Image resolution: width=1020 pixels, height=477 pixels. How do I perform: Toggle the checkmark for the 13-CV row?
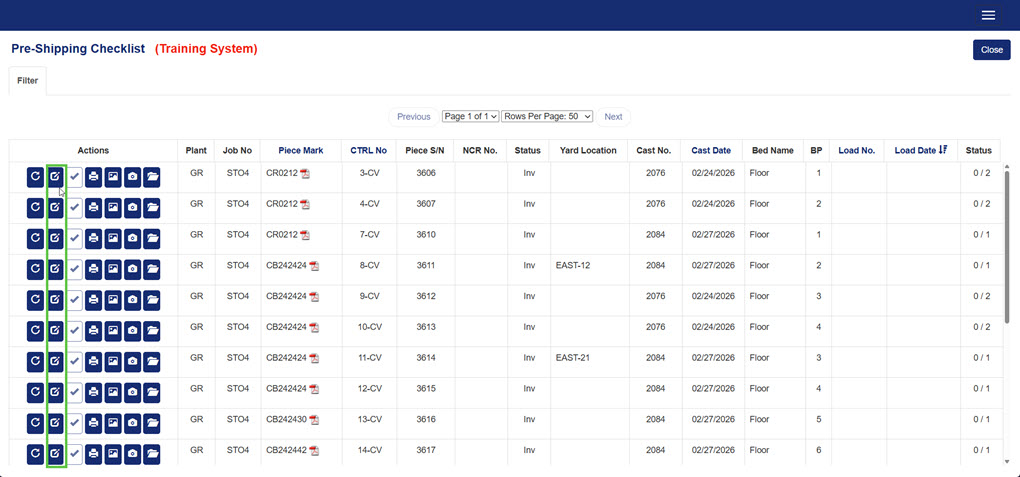pyautogui.click(x=75, y=424)
